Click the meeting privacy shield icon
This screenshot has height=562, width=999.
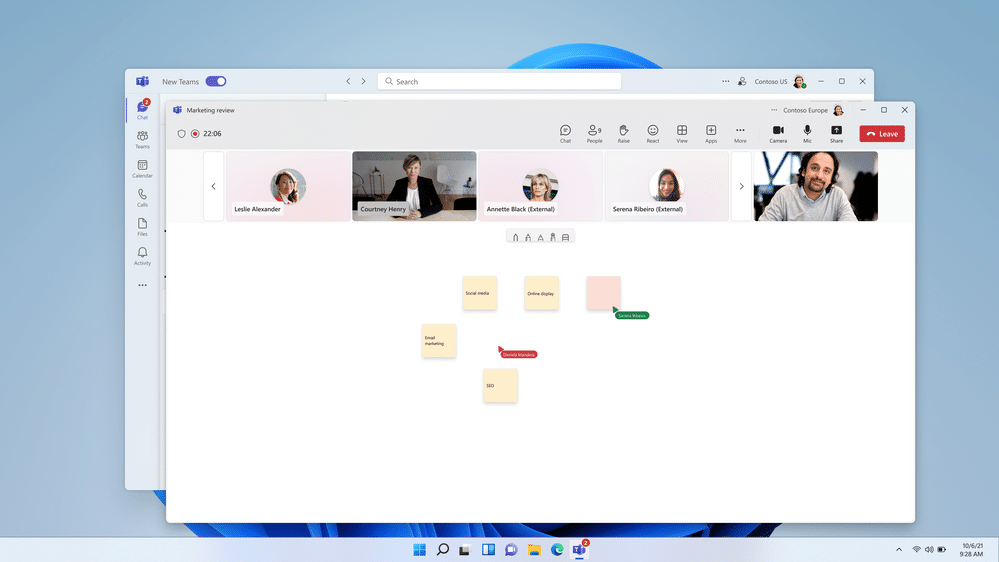tap(182, 134)
